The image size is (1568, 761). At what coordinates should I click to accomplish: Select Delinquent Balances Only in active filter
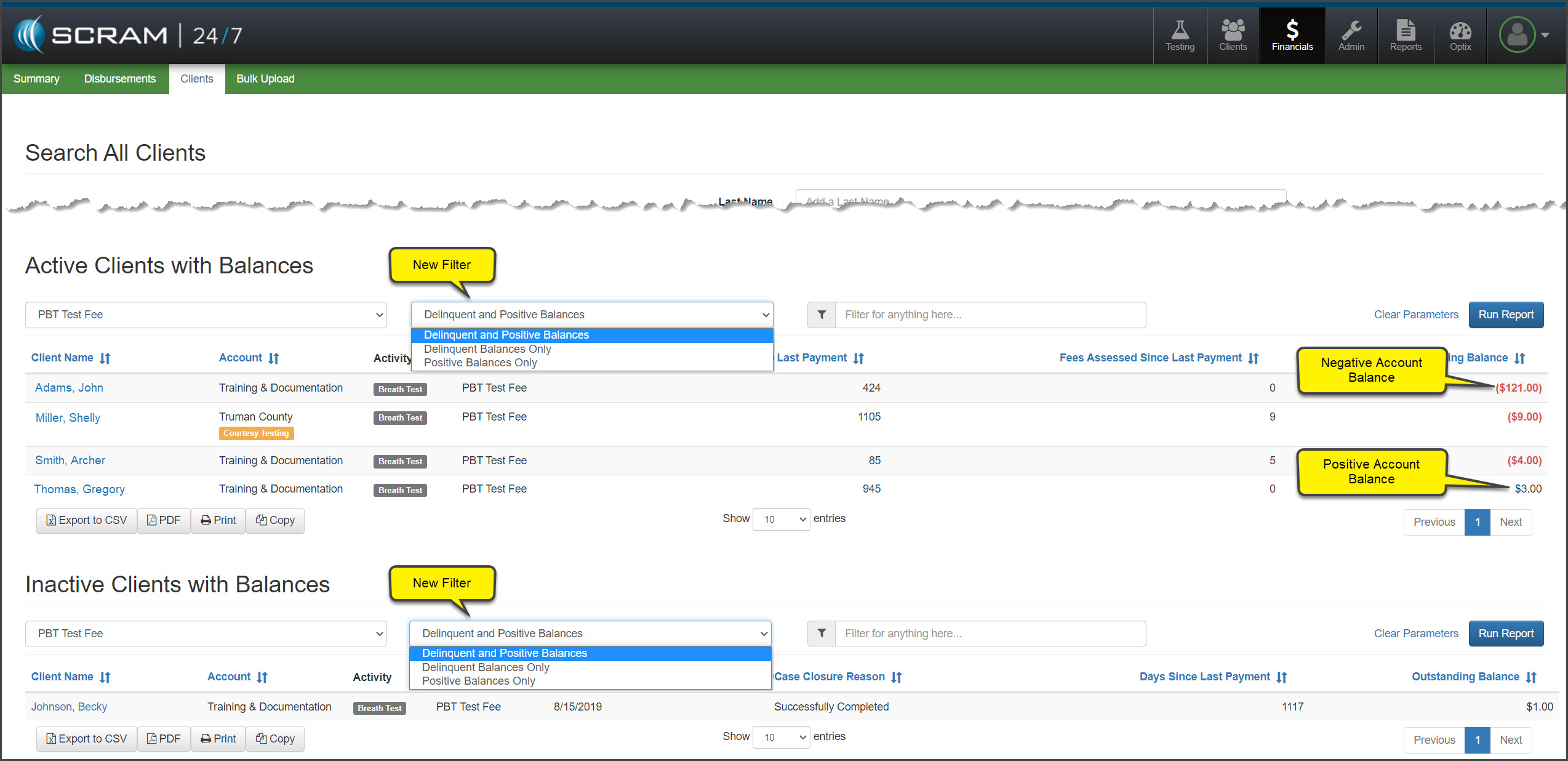click(x=487, y=349)
